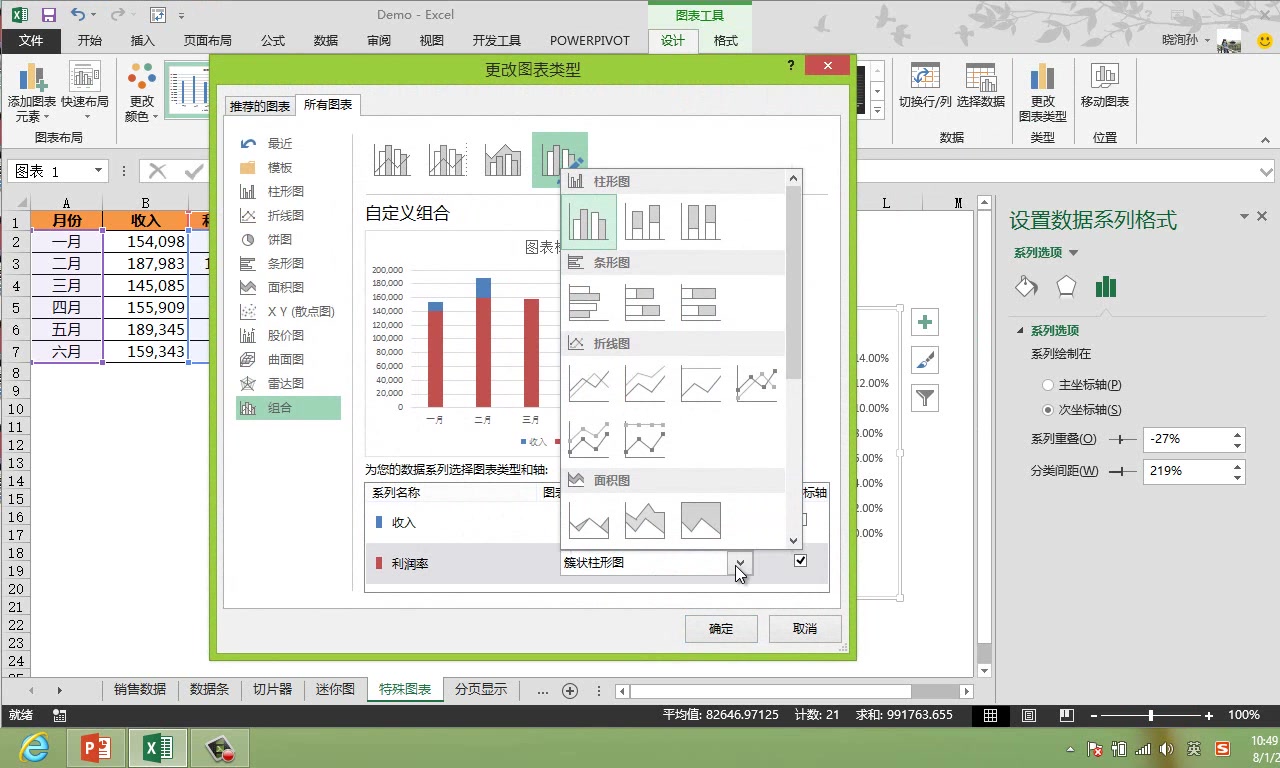The image size is (1280, 768).
Task: Open Effects pentagon icon in format pane
Action: [x=1066, y=287]
